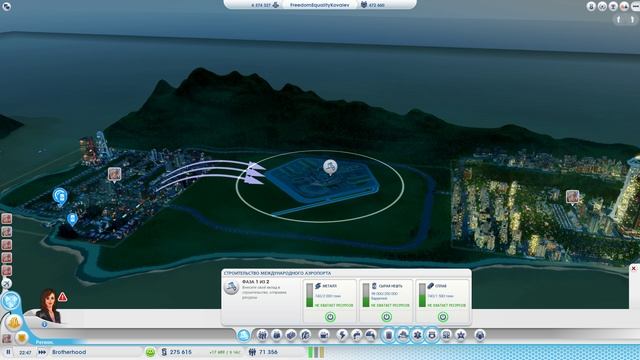Select the lightning bolt power icon
The image size is (640, 360).
click(x=342, y=335)
